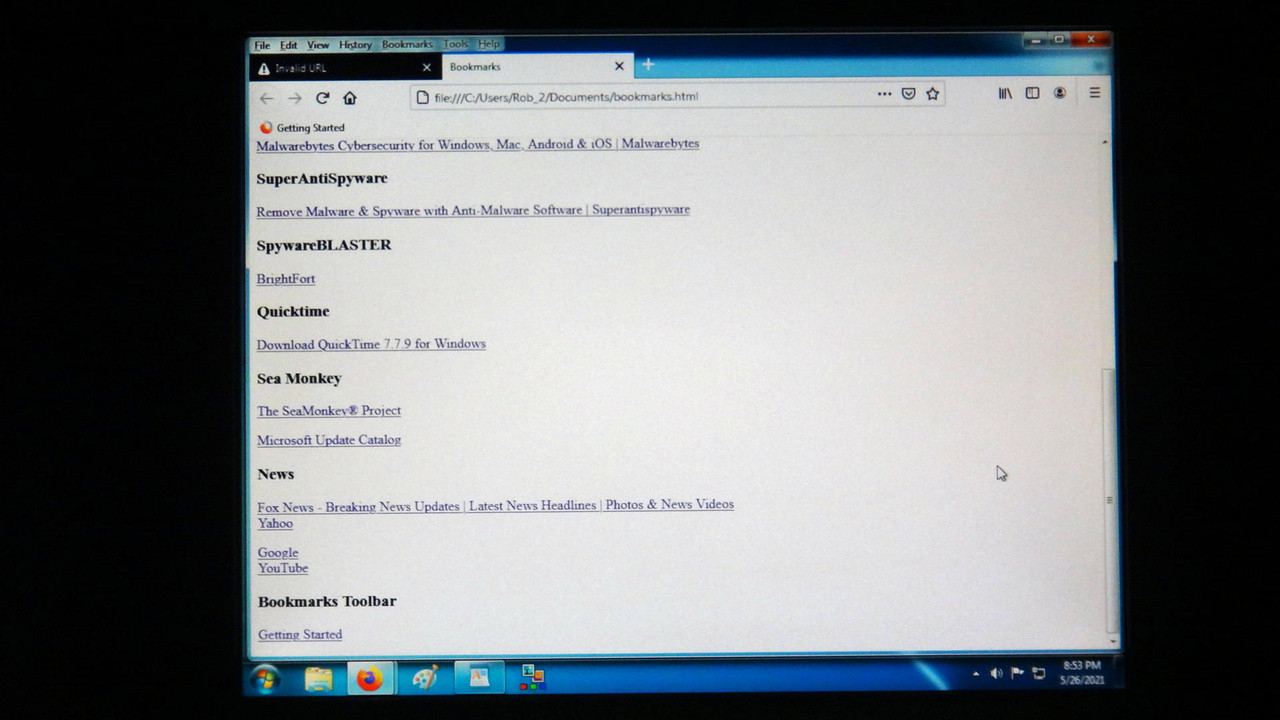Show hidden tray icons arrow
Image resolution: width=1280 pixels, height=720 pixels.
976,674
